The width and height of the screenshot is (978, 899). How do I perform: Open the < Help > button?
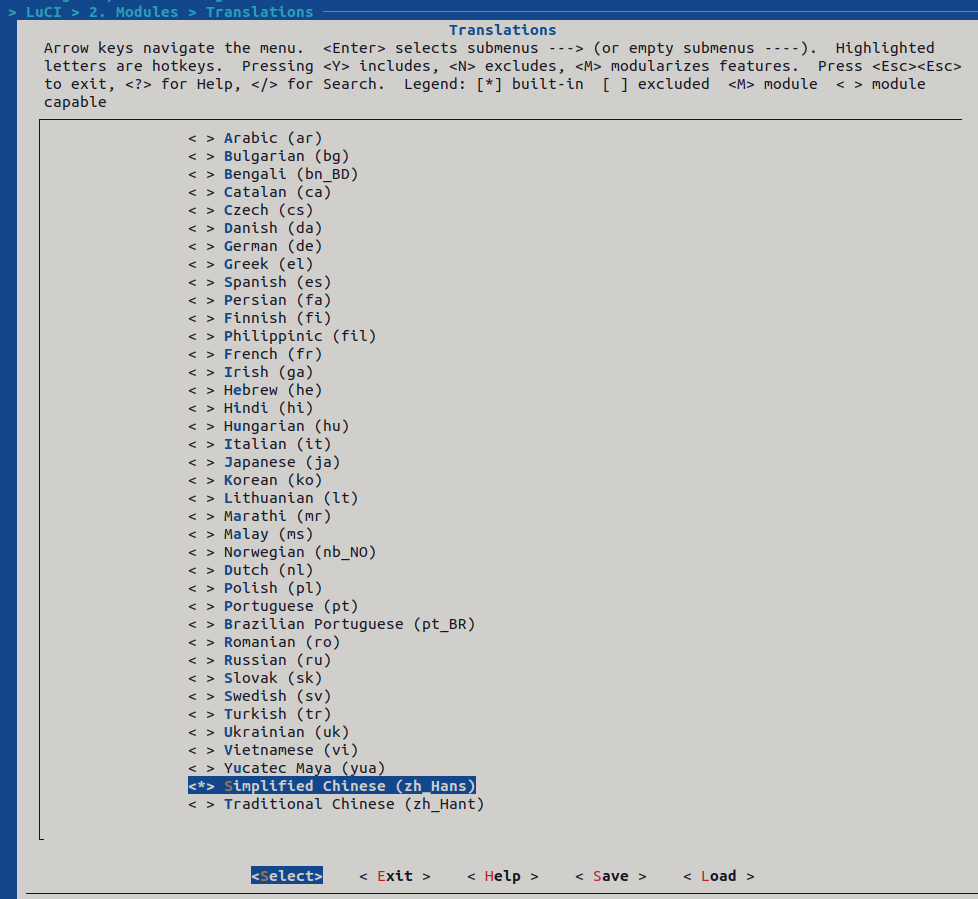click(x=503, y=877)
